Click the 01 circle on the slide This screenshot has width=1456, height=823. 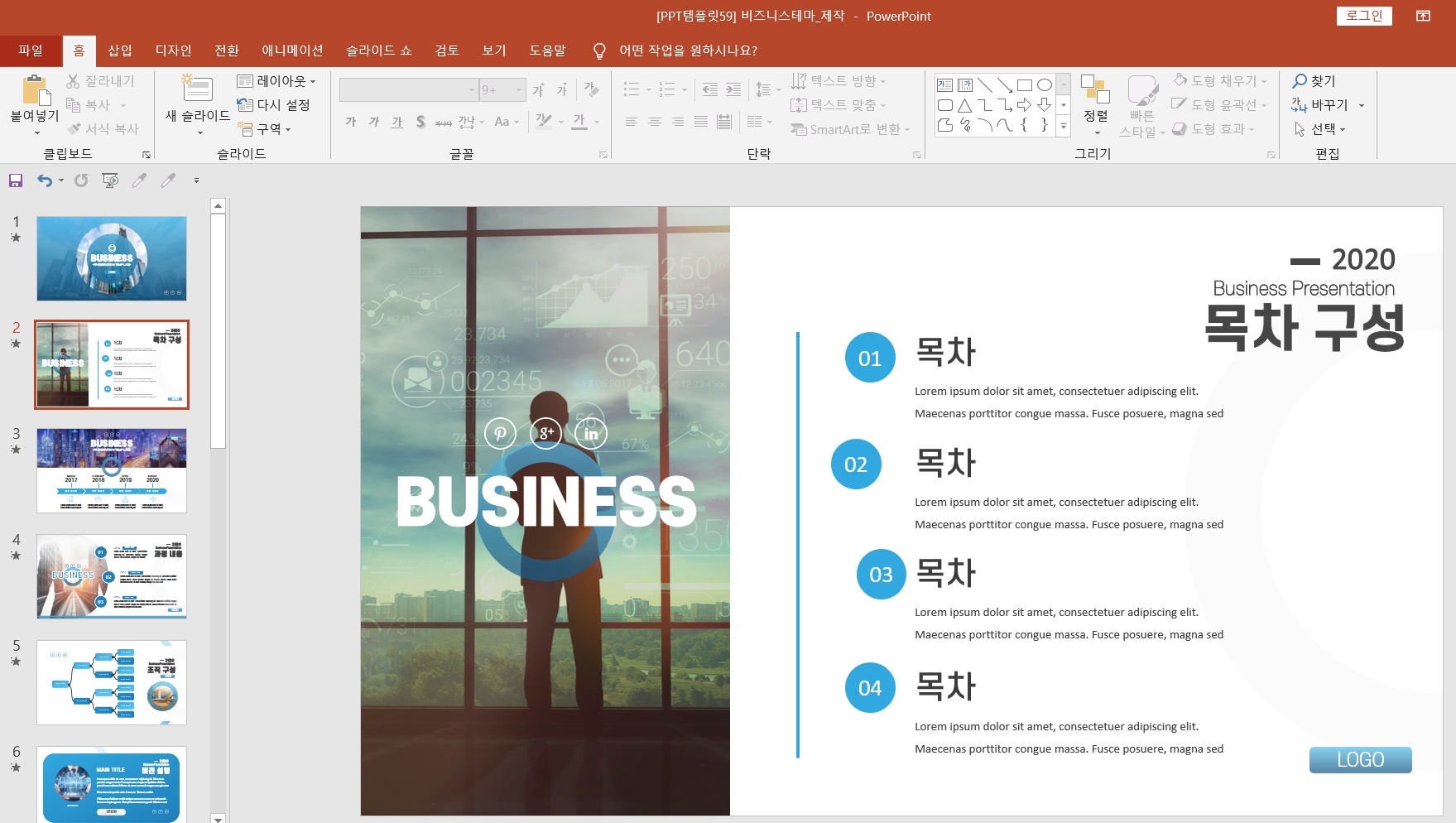click(x=870, y=358)
